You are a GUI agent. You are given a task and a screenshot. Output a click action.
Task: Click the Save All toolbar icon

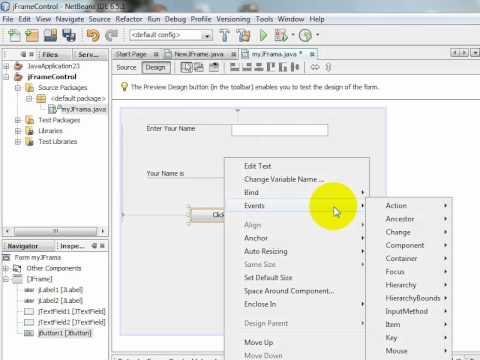point(69,35)
